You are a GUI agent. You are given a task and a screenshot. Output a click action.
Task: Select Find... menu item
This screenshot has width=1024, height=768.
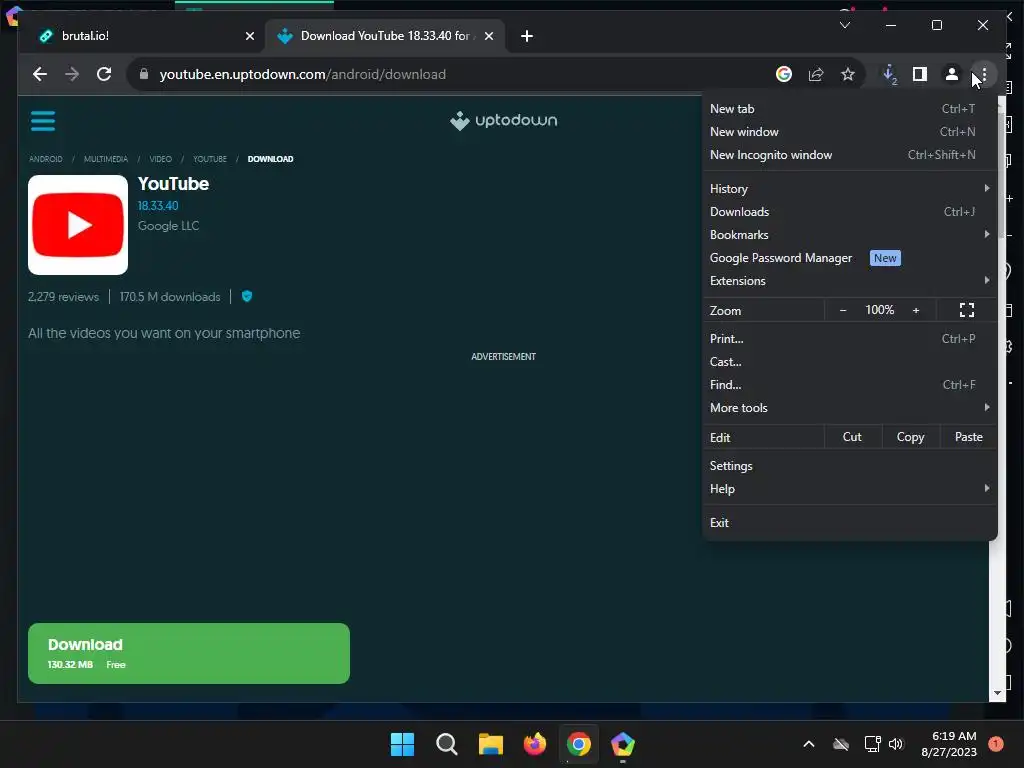[850, 385]
